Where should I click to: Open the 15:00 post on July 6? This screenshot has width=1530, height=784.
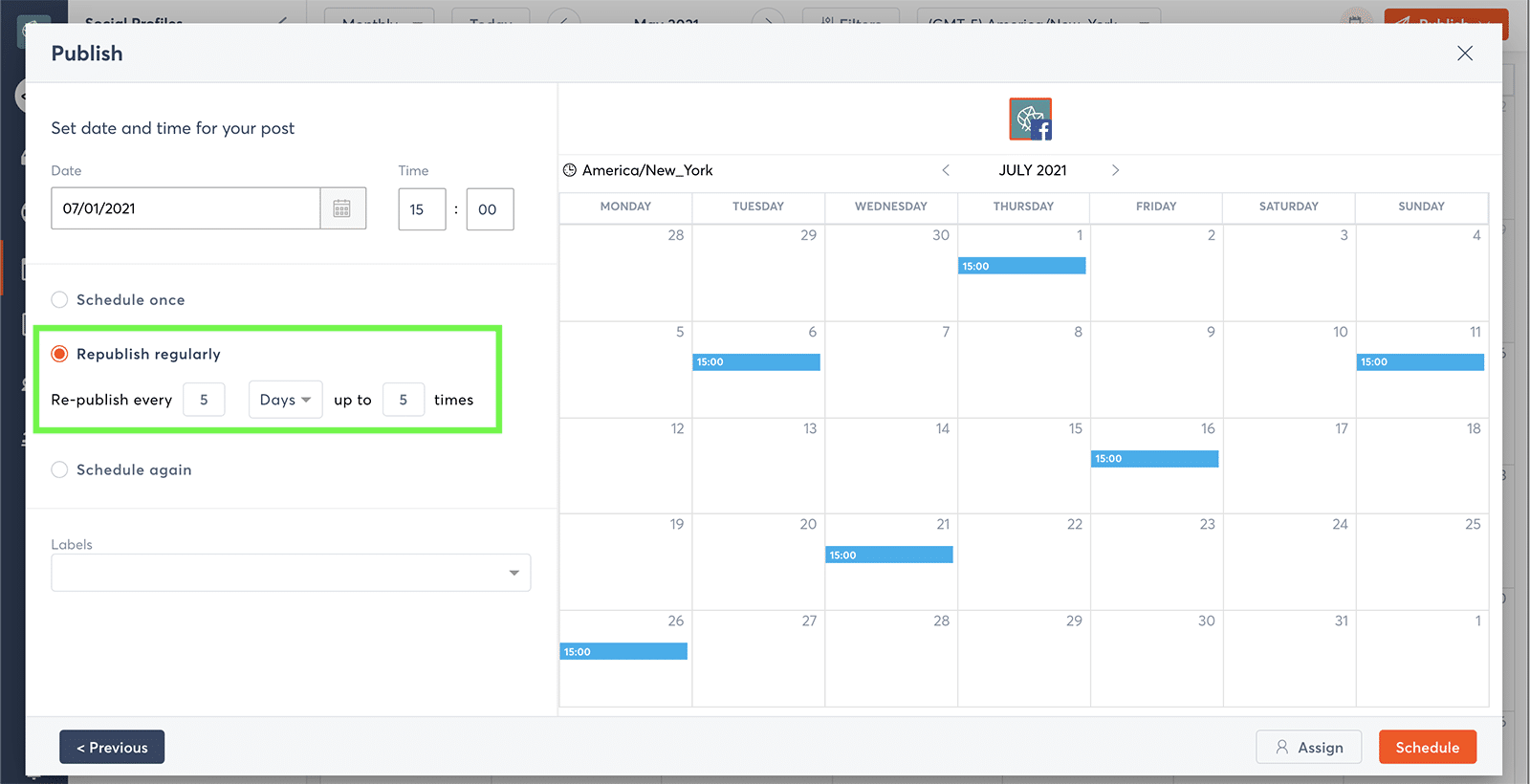[x=756, y=362]
